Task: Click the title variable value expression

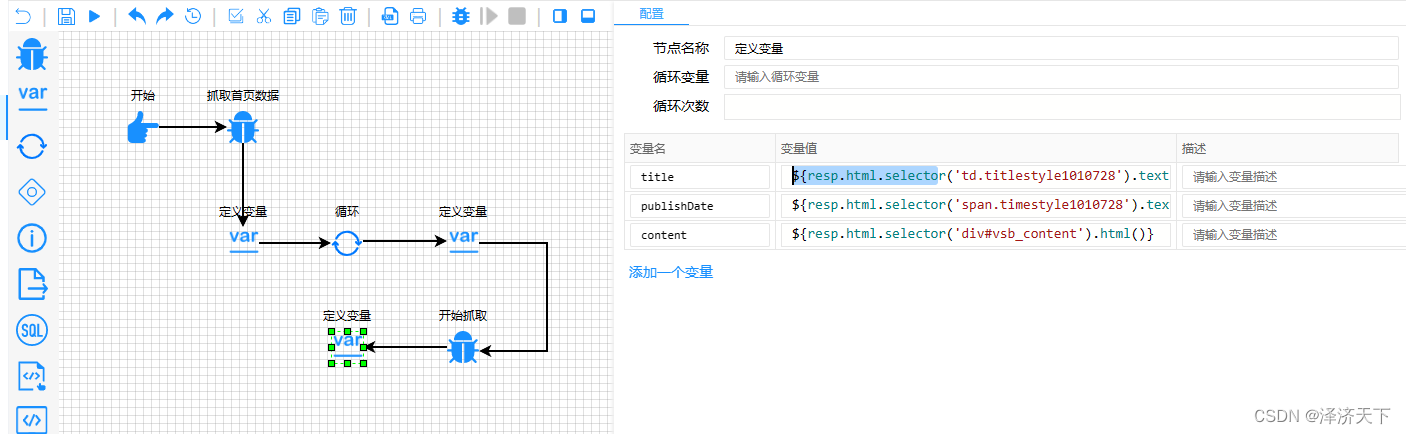Action: coord(976,177)
